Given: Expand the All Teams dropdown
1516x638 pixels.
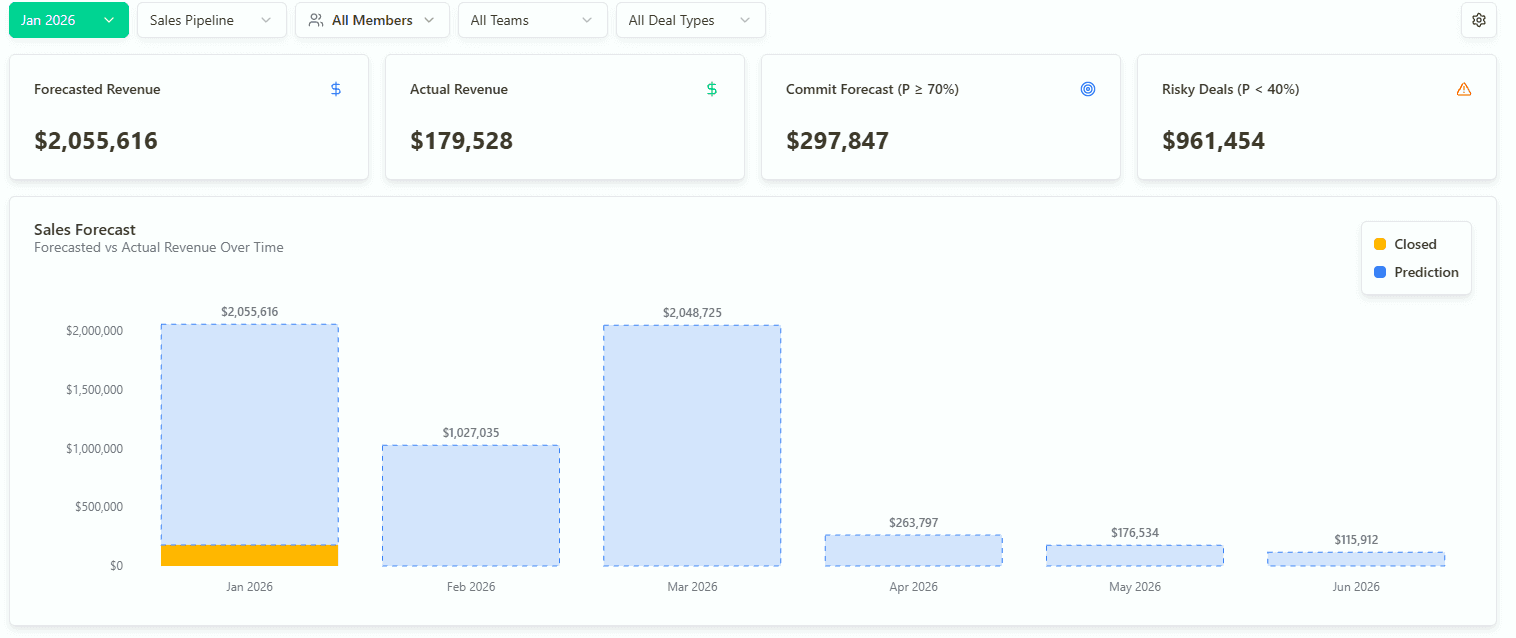Looking at the screenshot, I should 532,20.
